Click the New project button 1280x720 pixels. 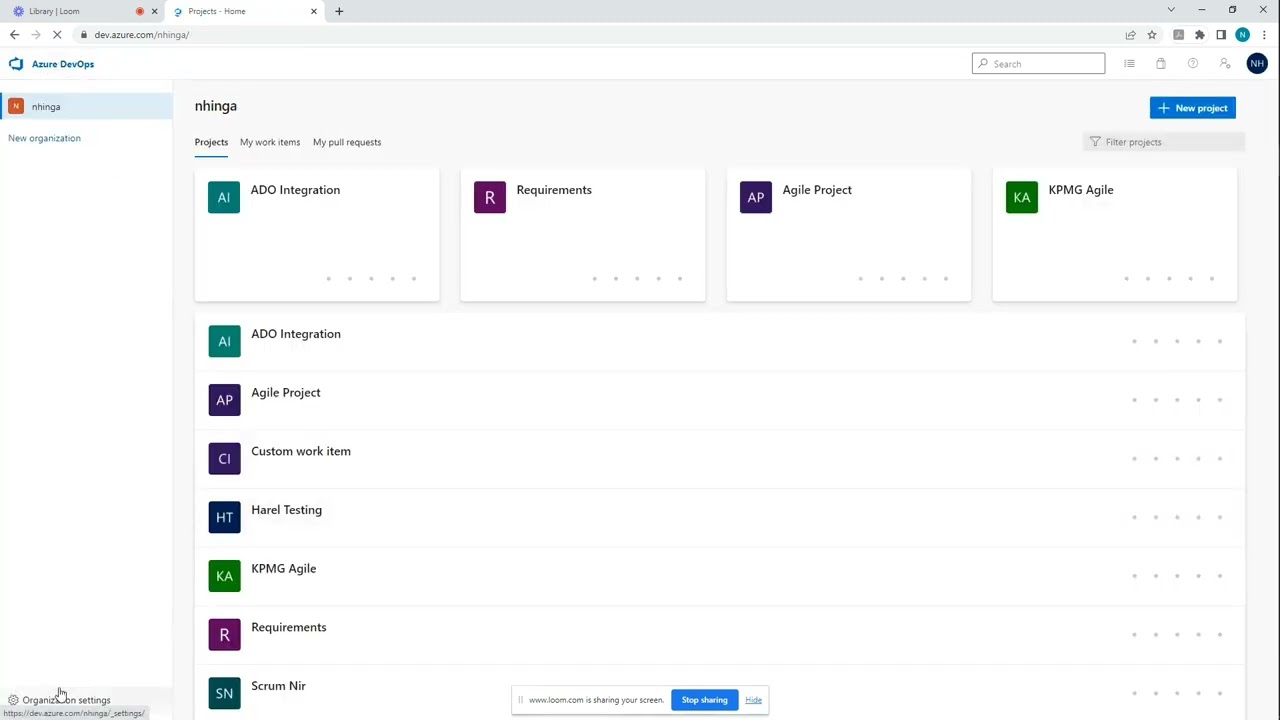[1193, 108]
